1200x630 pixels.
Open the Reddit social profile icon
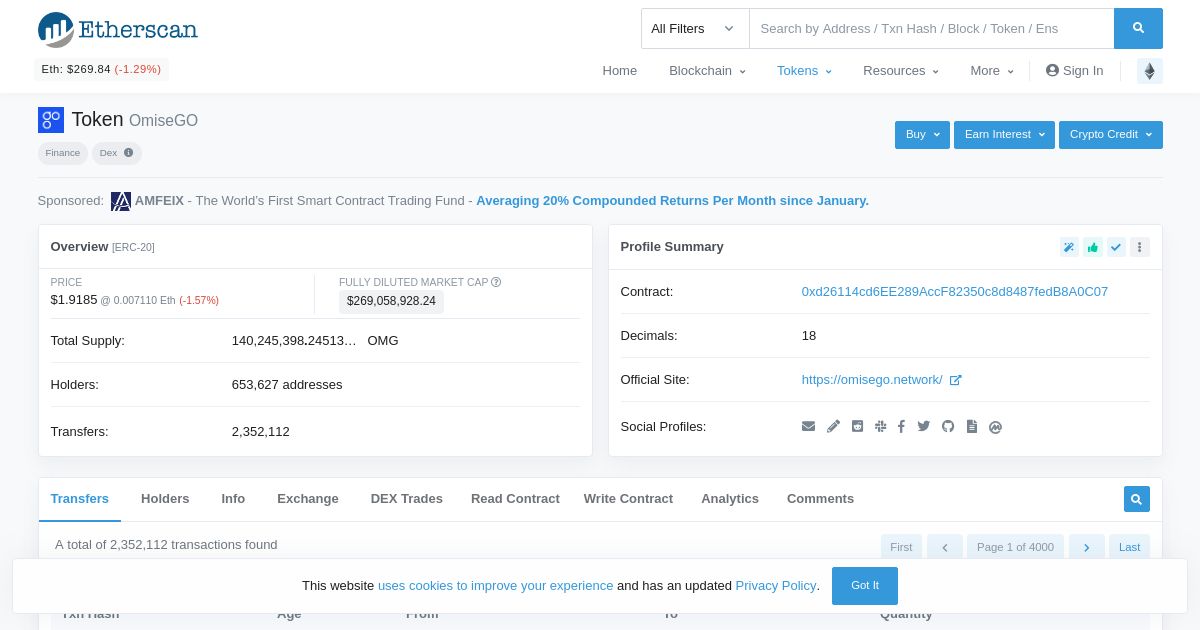click(x=857, y=427)
